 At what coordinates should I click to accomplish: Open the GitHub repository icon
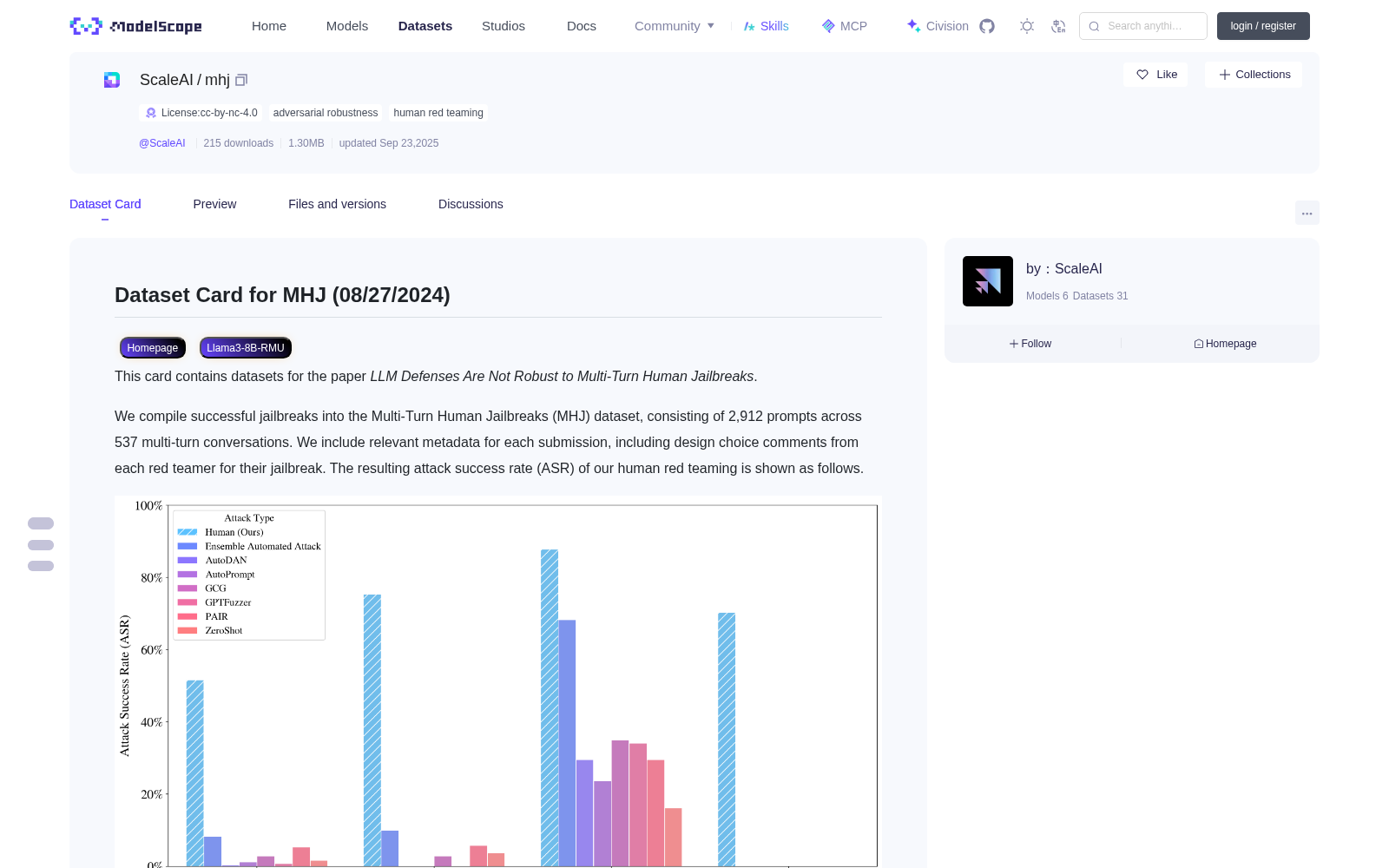pyautogui.click(x=987, y=26)
